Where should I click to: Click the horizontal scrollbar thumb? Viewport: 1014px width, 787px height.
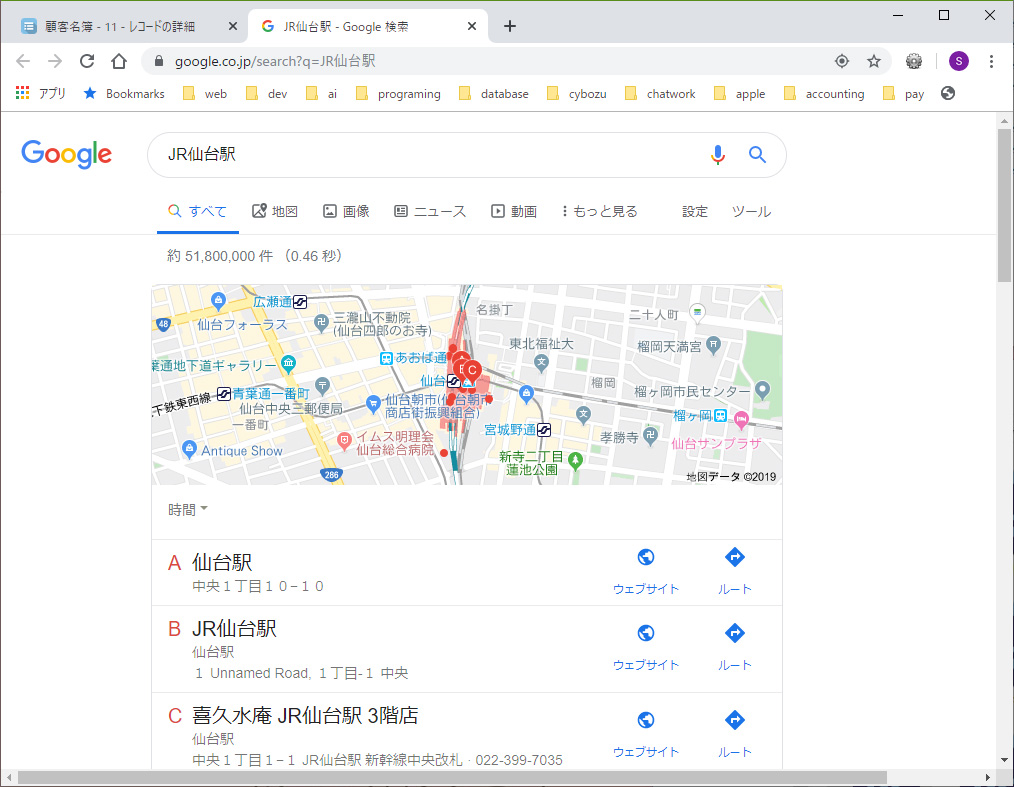(x=452, y=777)
